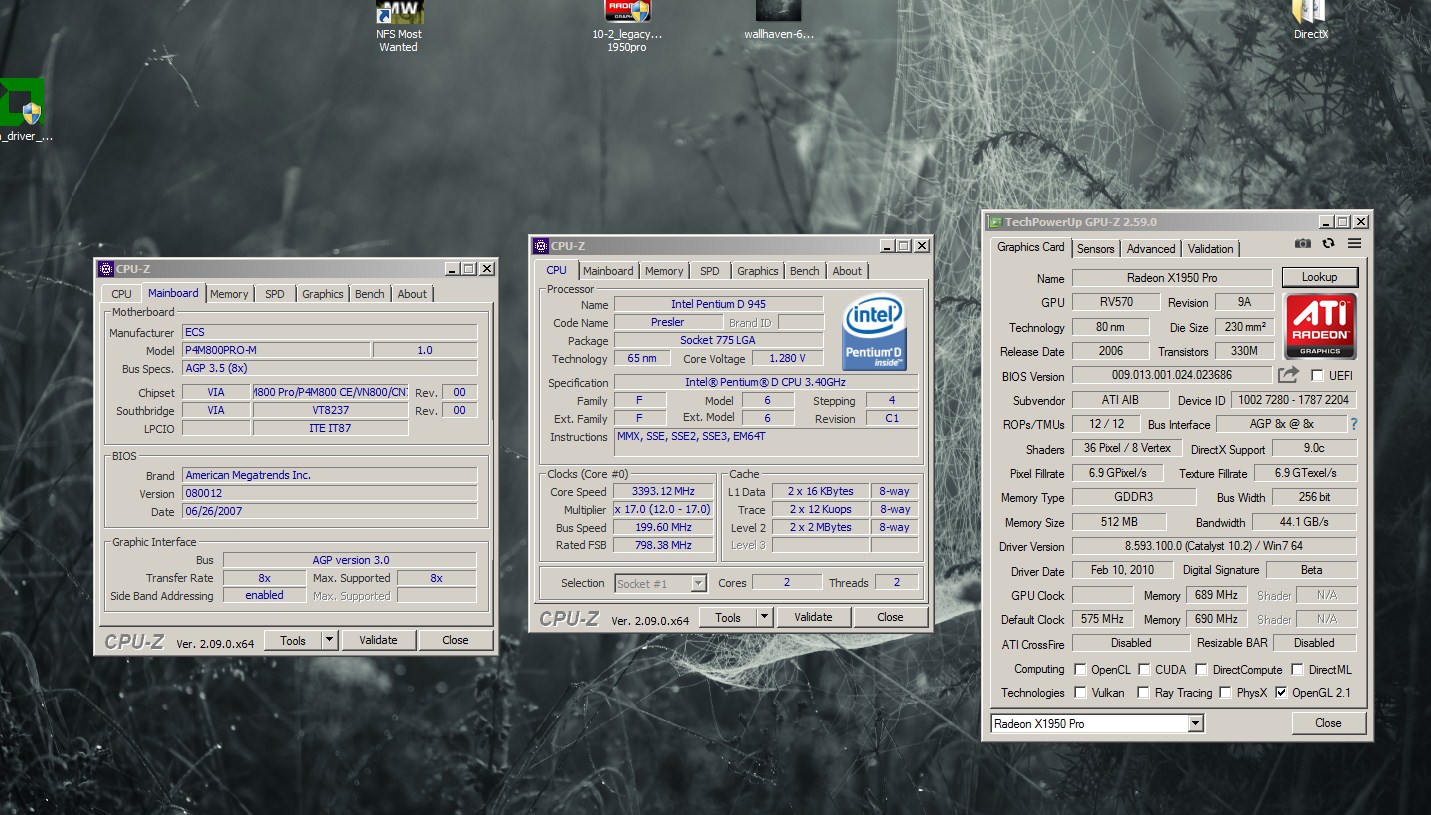Click the Lookup button in GPU-Z
Viewport: 1431px width, 815px height.
pos(1319,277)
